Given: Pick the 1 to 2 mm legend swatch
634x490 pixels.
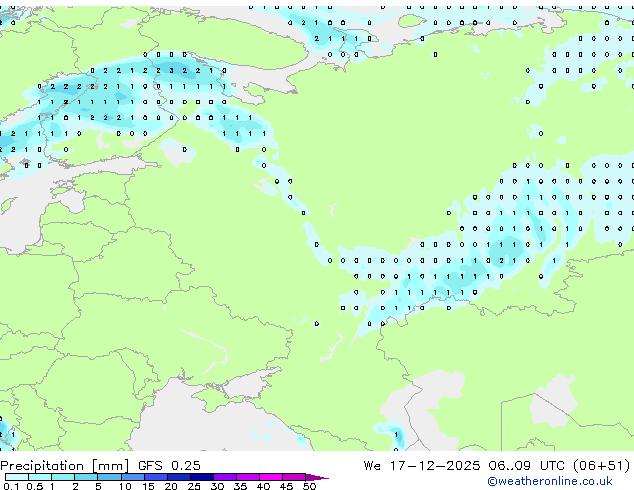Looking at the screenshot, I should coord(63,477).
